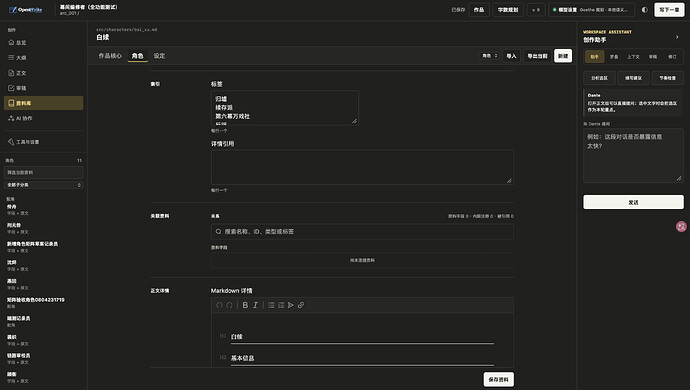Click the 导出当前 export current button
The image size is (690, 390).
coord(537,56)
